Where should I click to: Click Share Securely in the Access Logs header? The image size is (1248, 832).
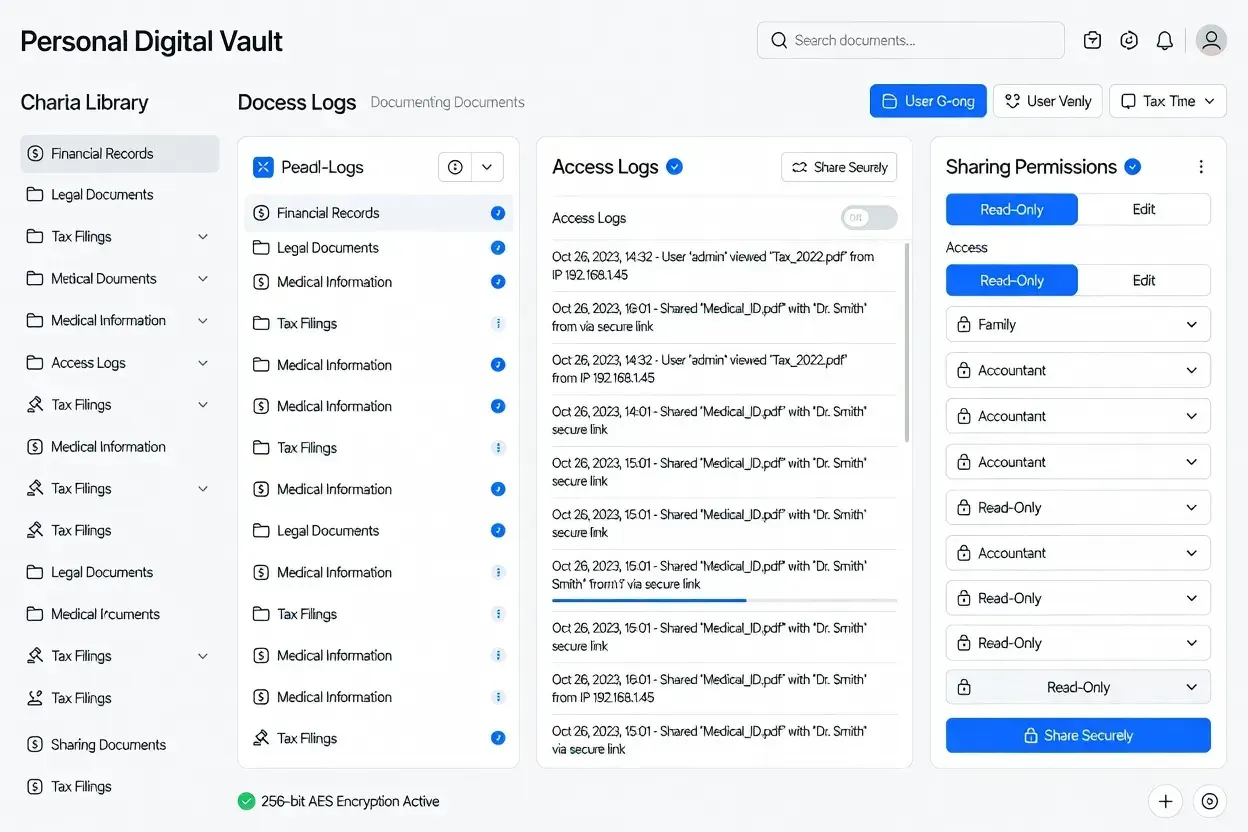pyautogui.click(x=839, y=167)
